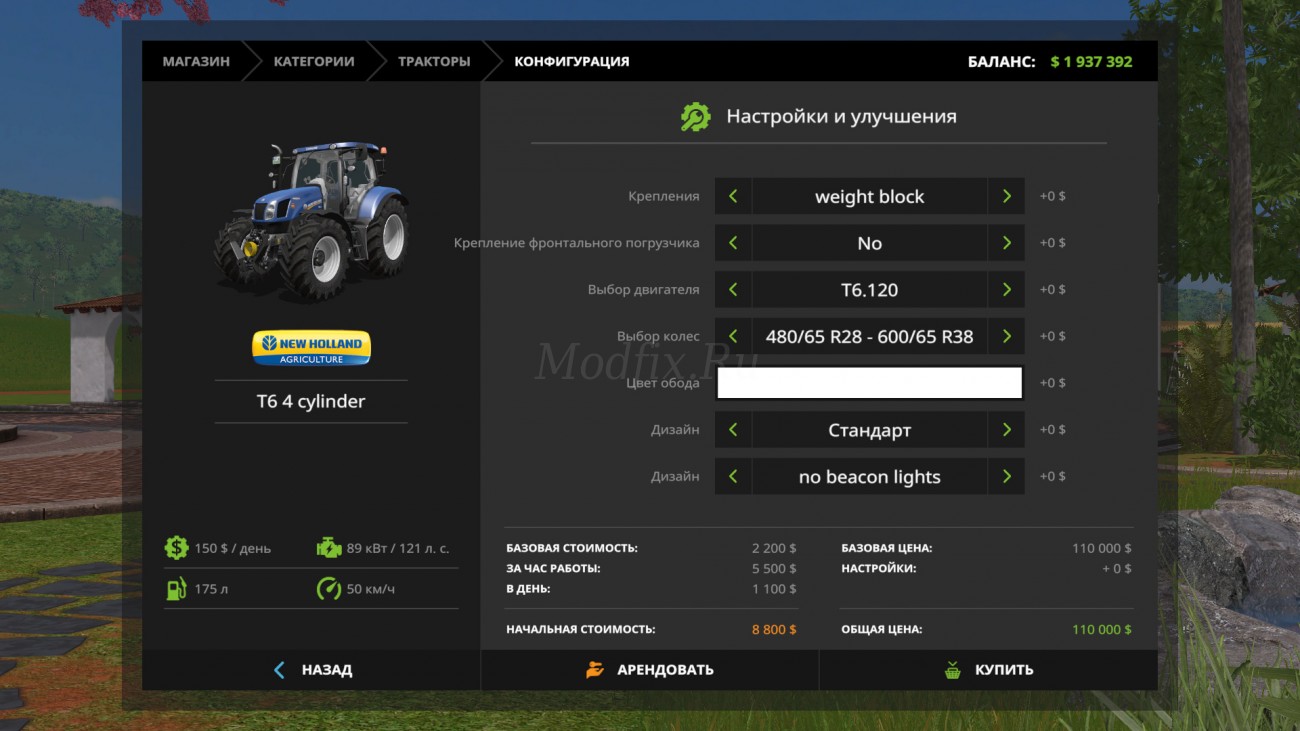
Task: Click the БАЗОВАЯ СТОИМОСТЬ 2 200 $ value
Action: pos(774,548)
